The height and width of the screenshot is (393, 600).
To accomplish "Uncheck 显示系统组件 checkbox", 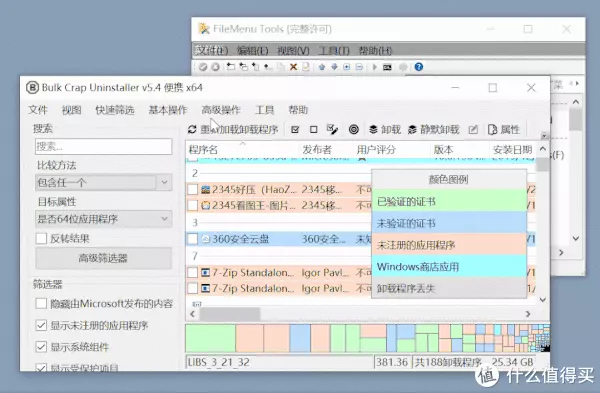I will coord(41,347).
